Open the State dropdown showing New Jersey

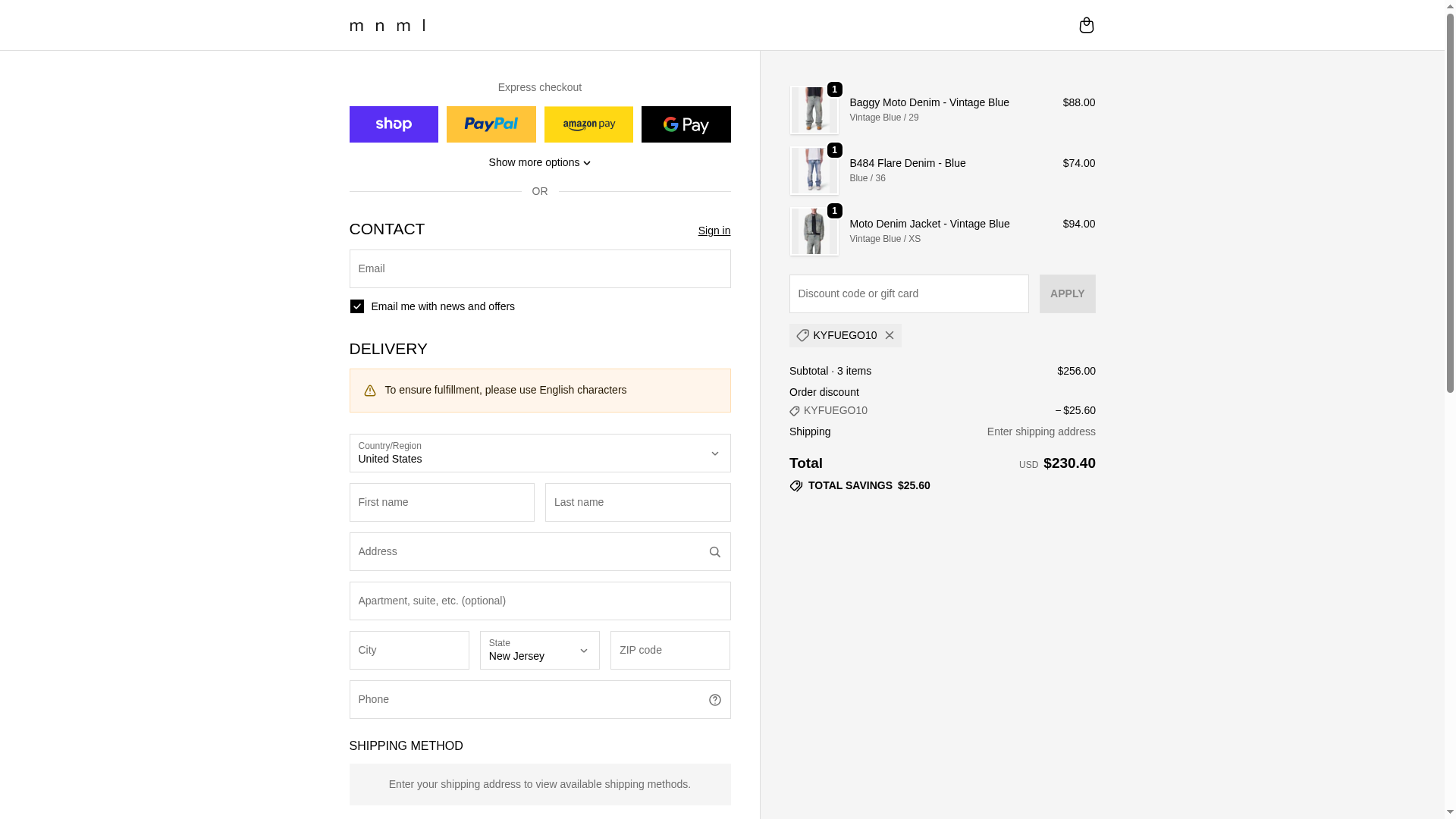point(539,650)
